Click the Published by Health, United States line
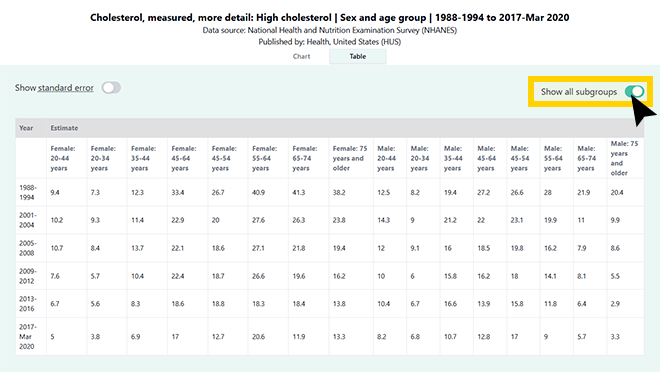This screenshot has width=660, height=372. (x=330, y=42)
